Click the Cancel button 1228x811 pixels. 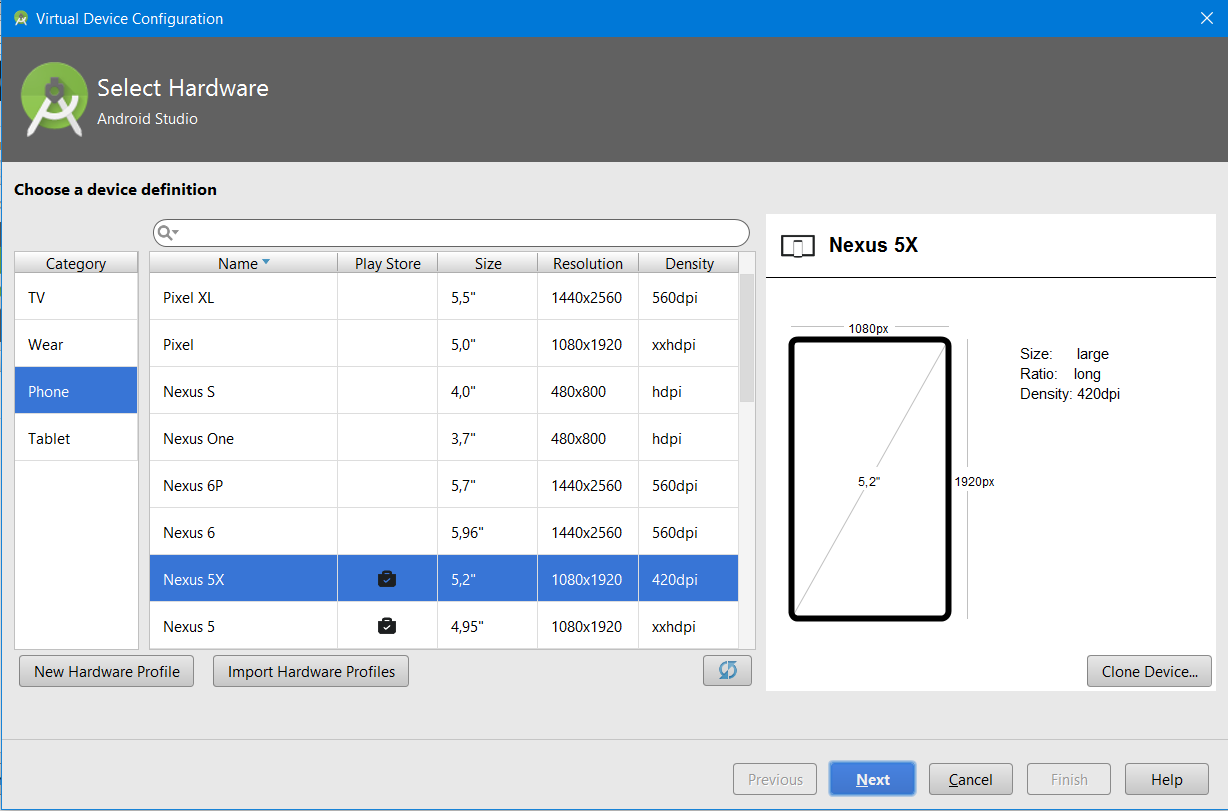point(970,779)
